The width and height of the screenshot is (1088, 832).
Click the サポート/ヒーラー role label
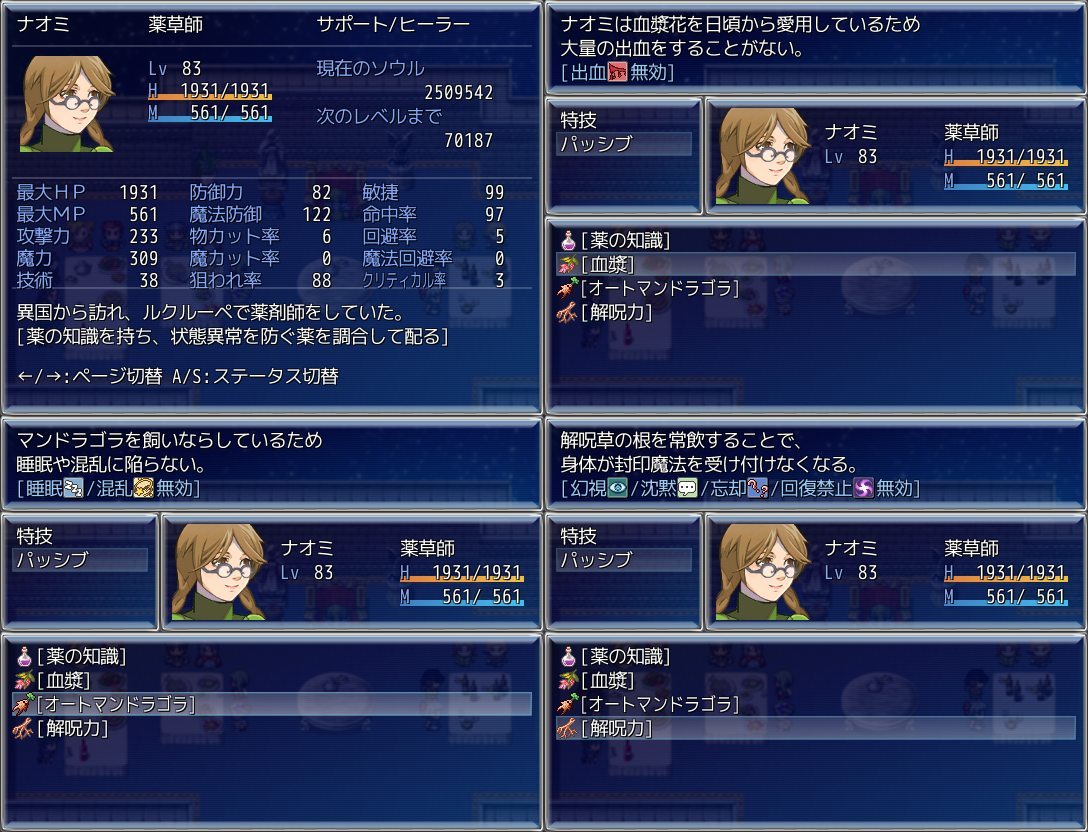(x=393, y=24)
